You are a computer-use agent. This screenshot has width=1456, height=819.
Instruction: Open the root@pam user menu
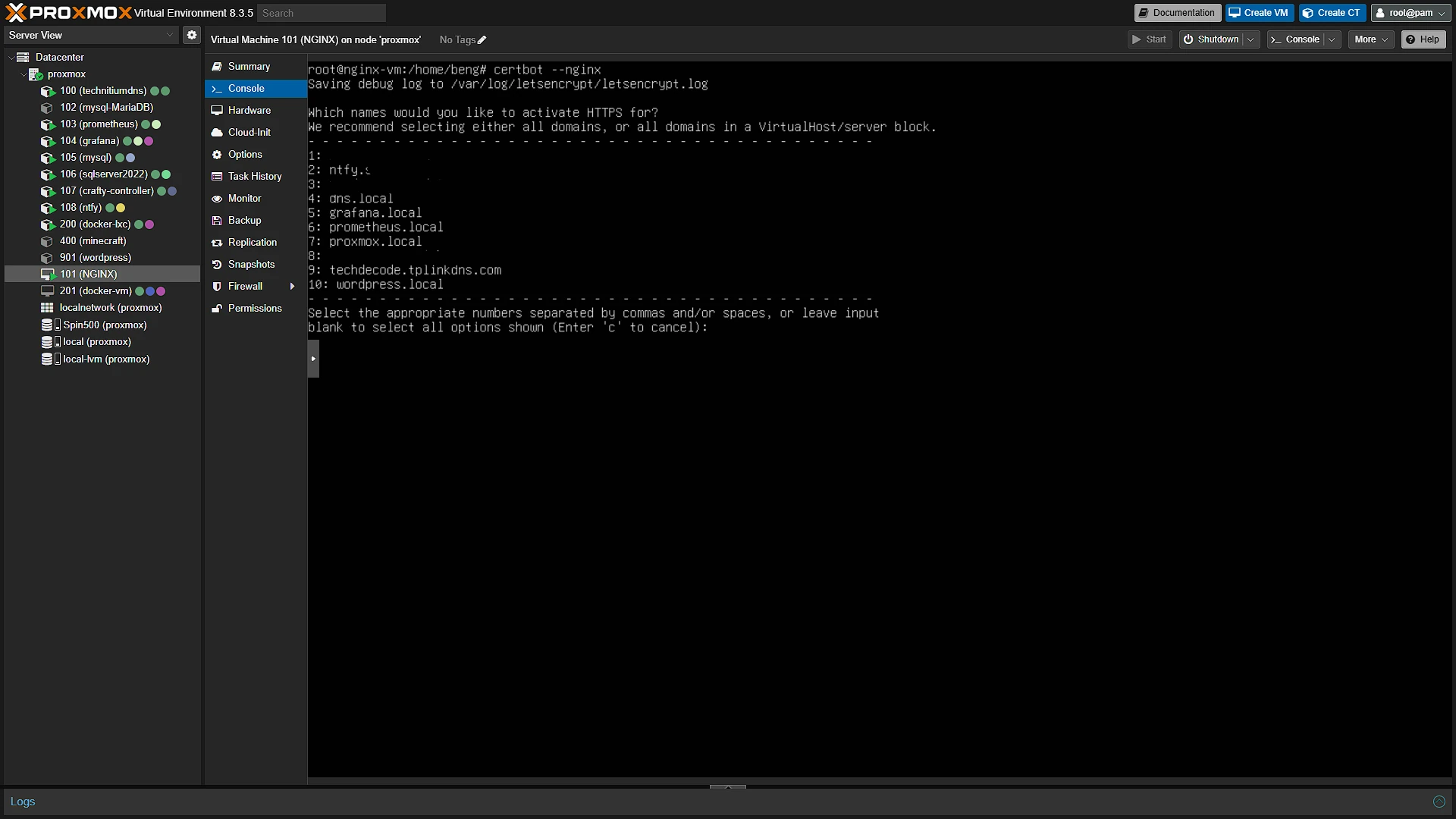(1410, 13)
